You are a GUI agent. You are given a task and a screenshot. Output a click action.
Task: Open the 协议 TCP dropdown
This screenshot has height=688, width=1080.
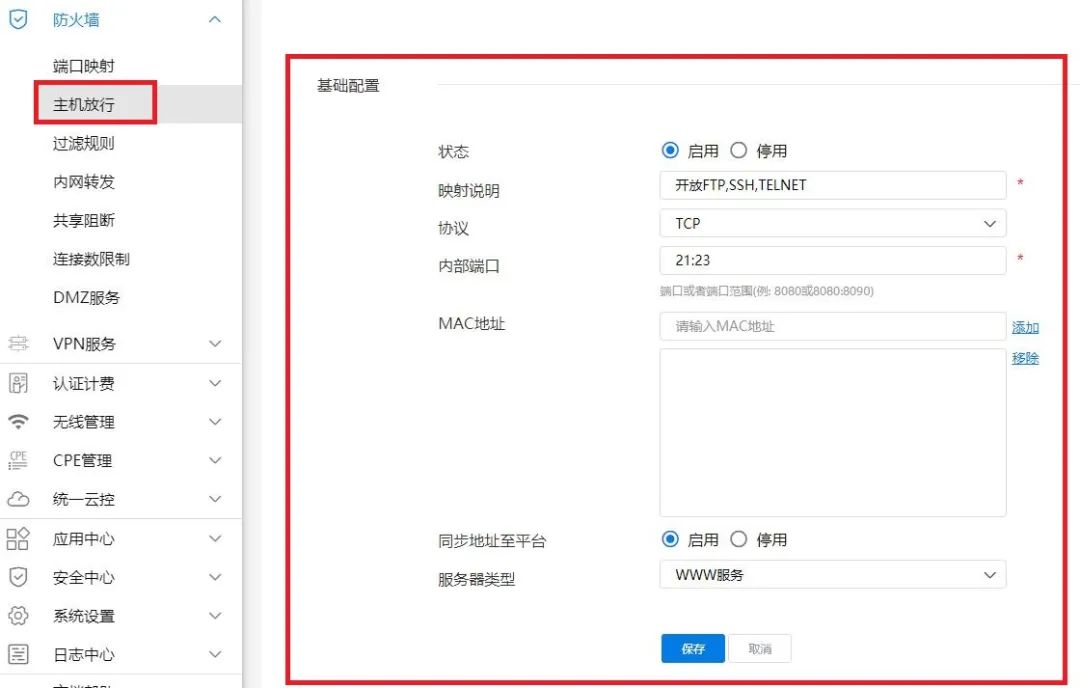[832, 223]
